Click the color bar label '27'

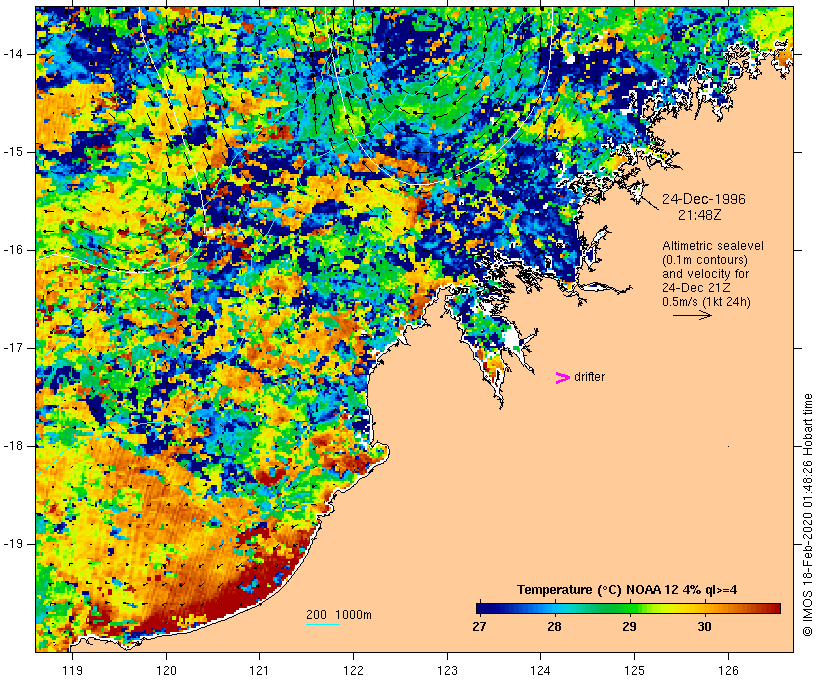[x=479, y=626]
